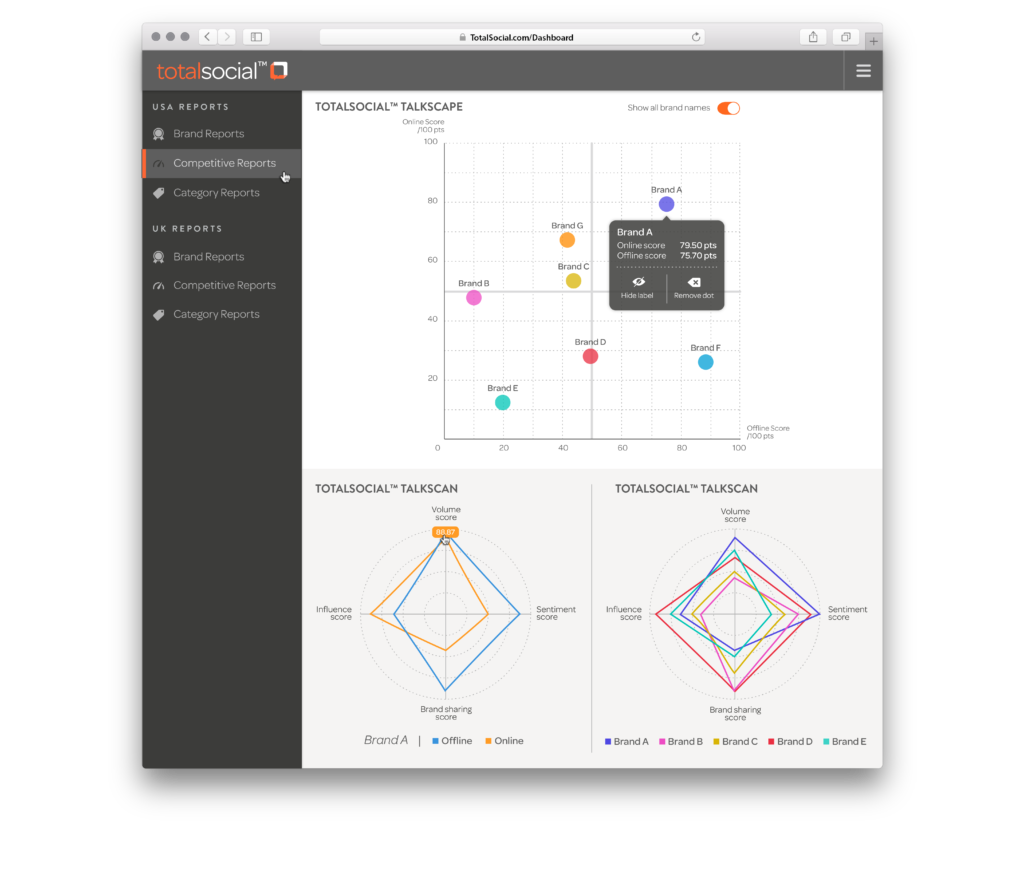Click the Offline legend blue swatch

click(x=436, y=741)
